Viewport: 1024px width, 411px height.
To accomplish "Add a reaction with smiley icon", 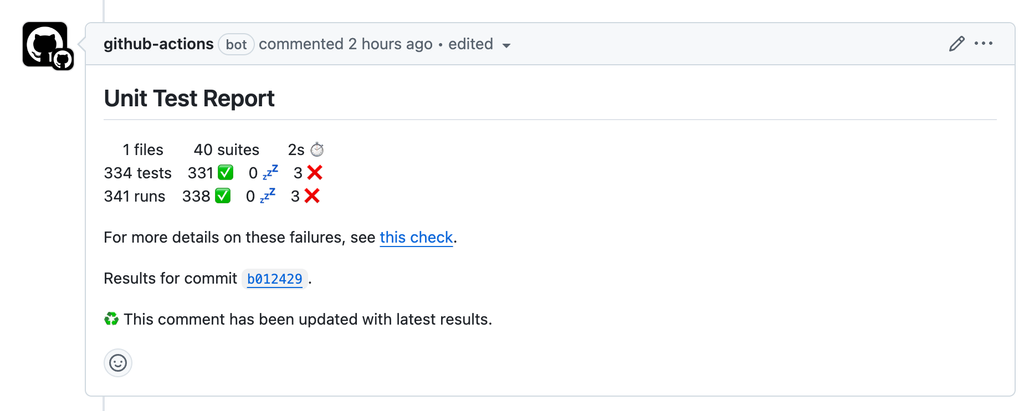I will (x=118, y=363).
